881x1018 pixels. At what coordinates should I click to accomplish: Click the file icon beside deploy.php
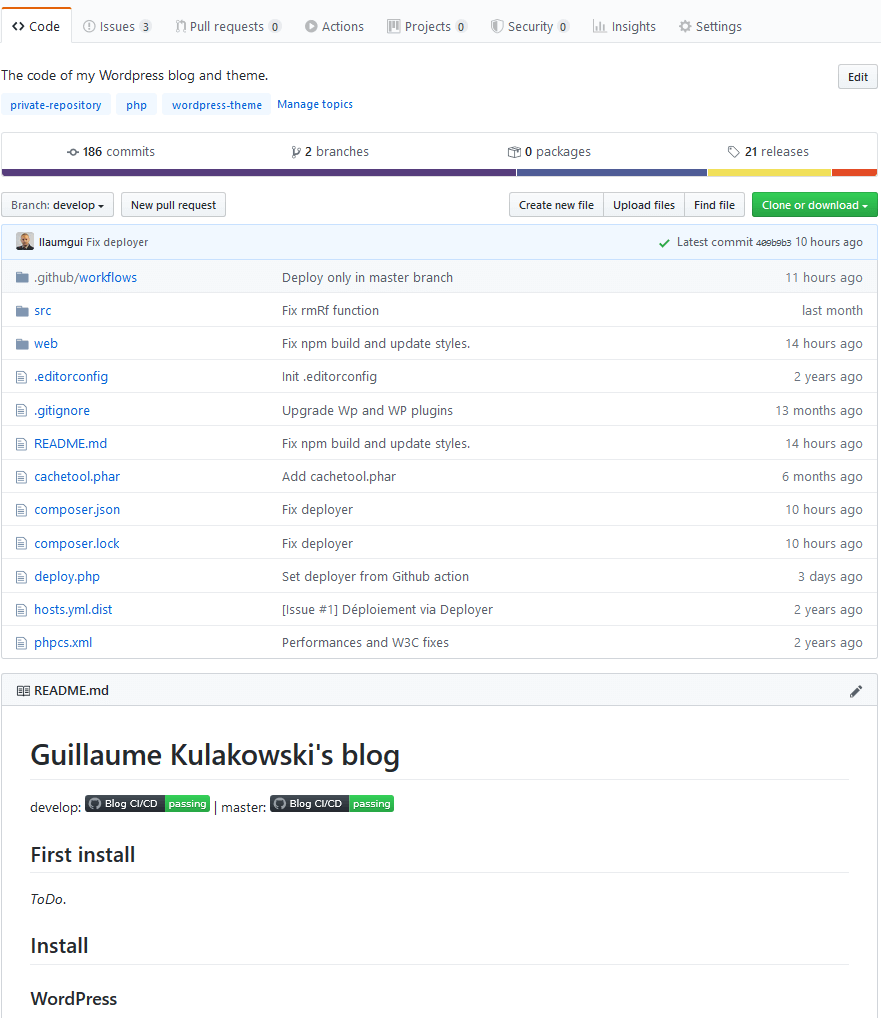[22, 577]
